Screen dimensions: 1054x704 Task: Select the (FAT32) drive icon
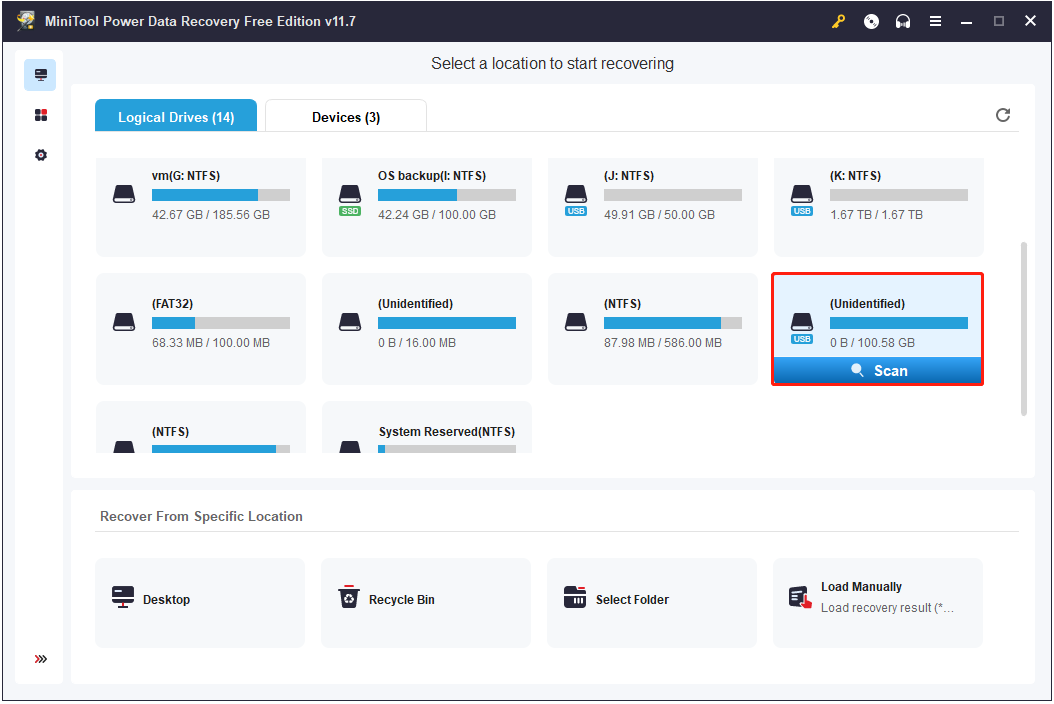124,322
